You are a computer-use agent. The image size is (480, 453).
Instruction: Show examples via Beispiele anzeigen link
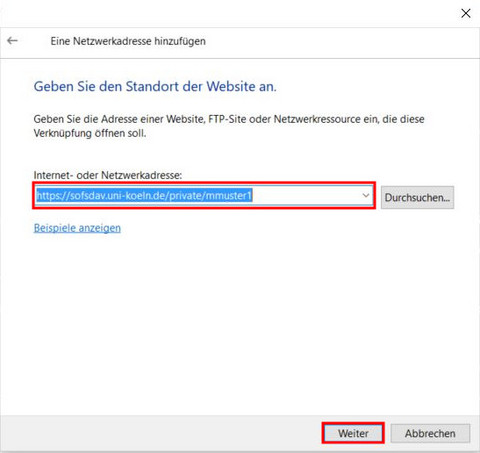click(x=77, y=228)
